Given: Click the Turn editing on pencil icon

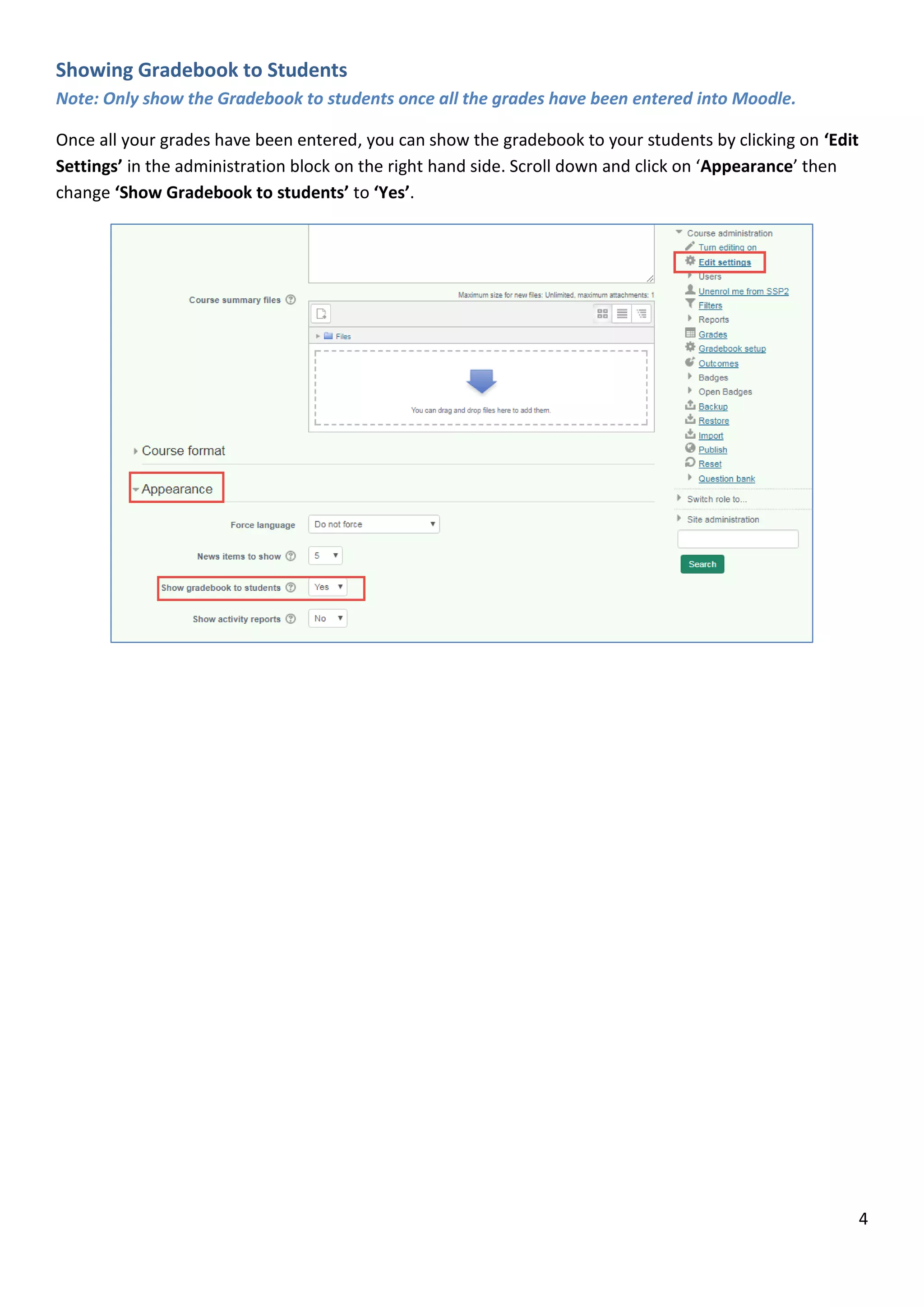Looking at the screenshot, I should point(690,246).
